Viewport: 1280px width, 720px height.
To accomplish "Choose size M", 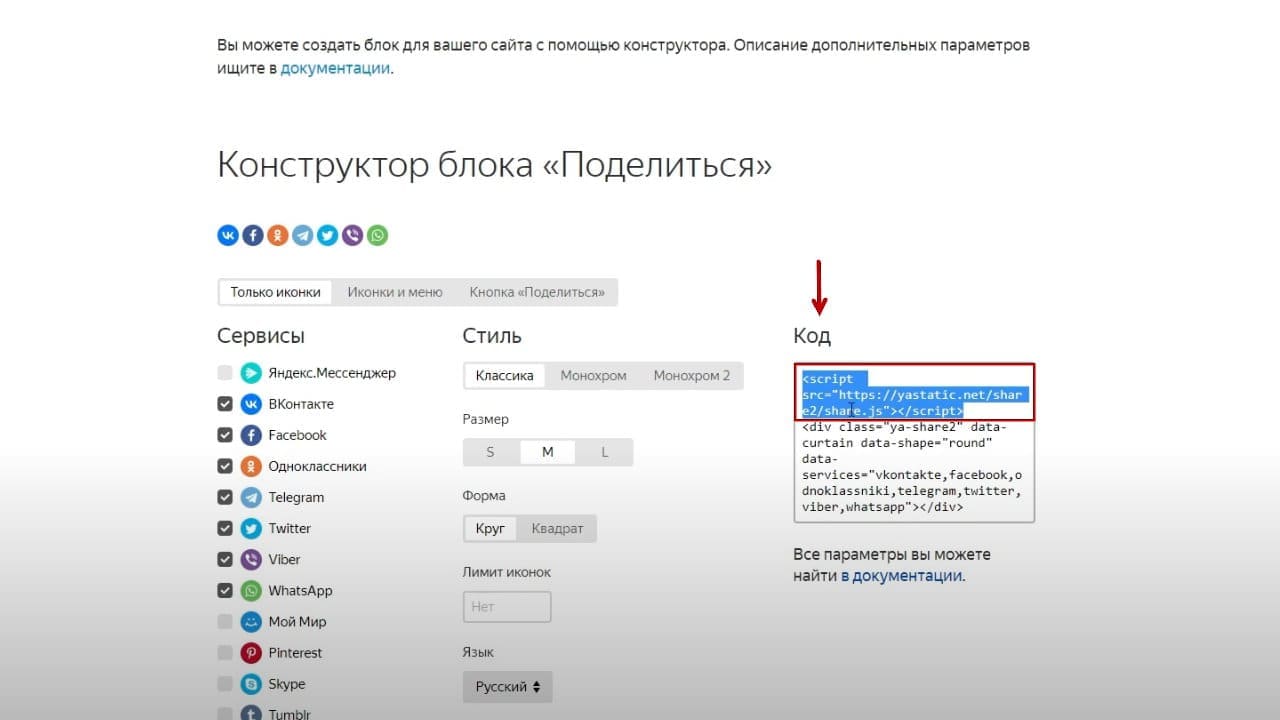I will 548,452.
